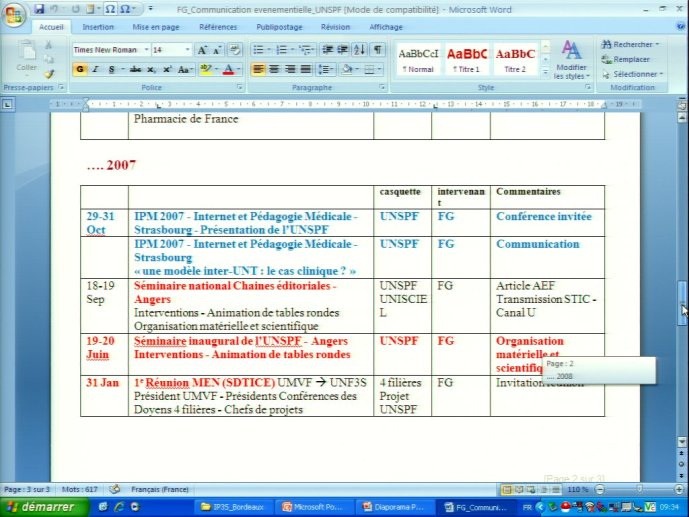
Task: Toggle paragraph marks display (¶)
Action: click(x=377, y=50)
